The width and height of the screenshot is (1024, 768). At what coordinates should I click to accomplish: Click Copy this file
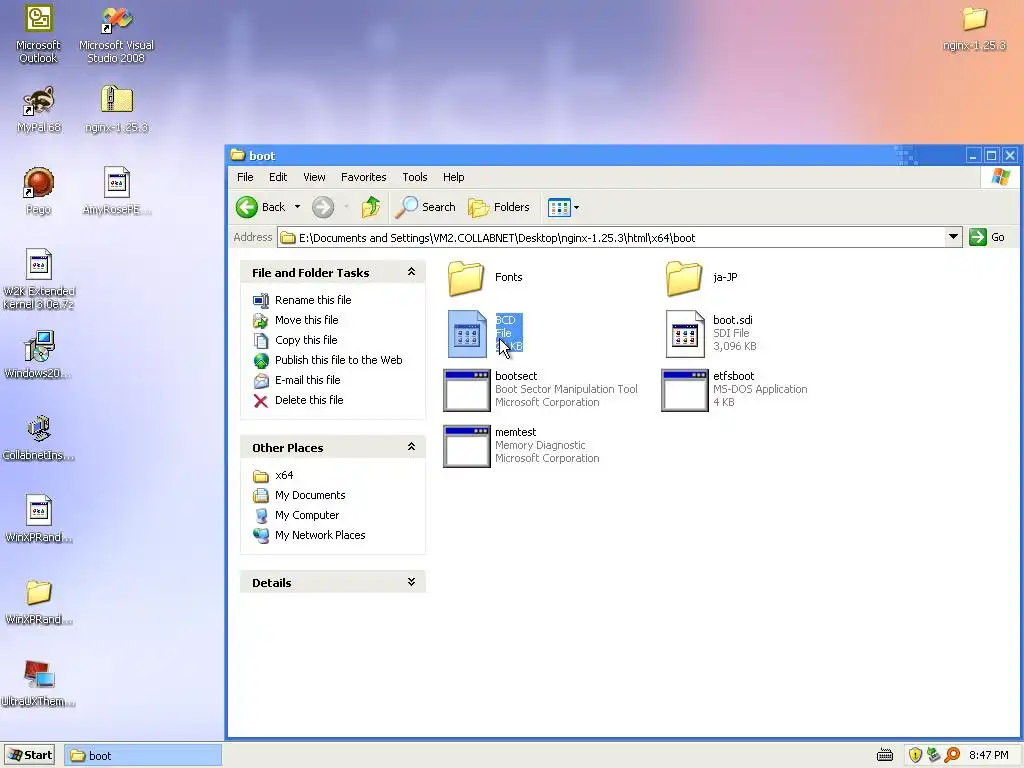[x=306, y=340]
